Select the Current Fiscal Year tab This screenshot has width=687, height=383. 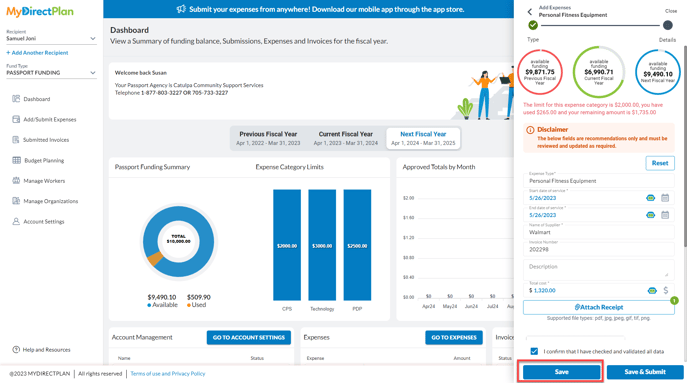[346, 138]
